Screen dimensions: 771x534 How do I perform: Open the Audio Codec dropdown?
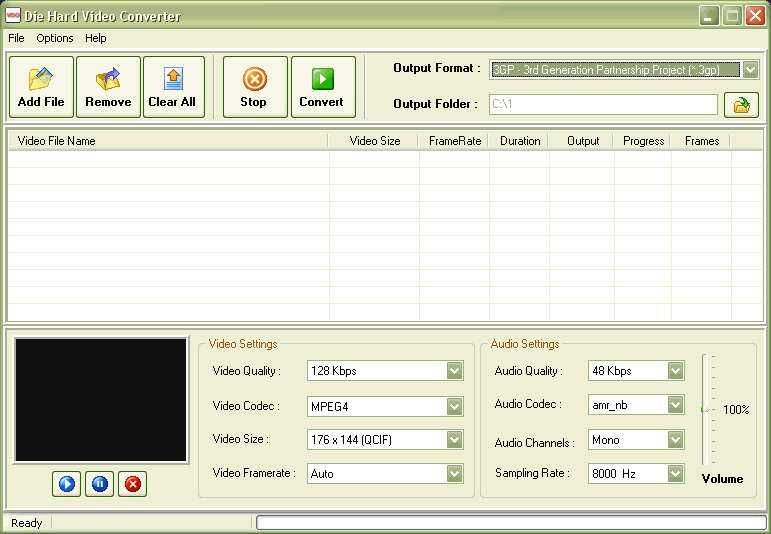pos(676,405)
